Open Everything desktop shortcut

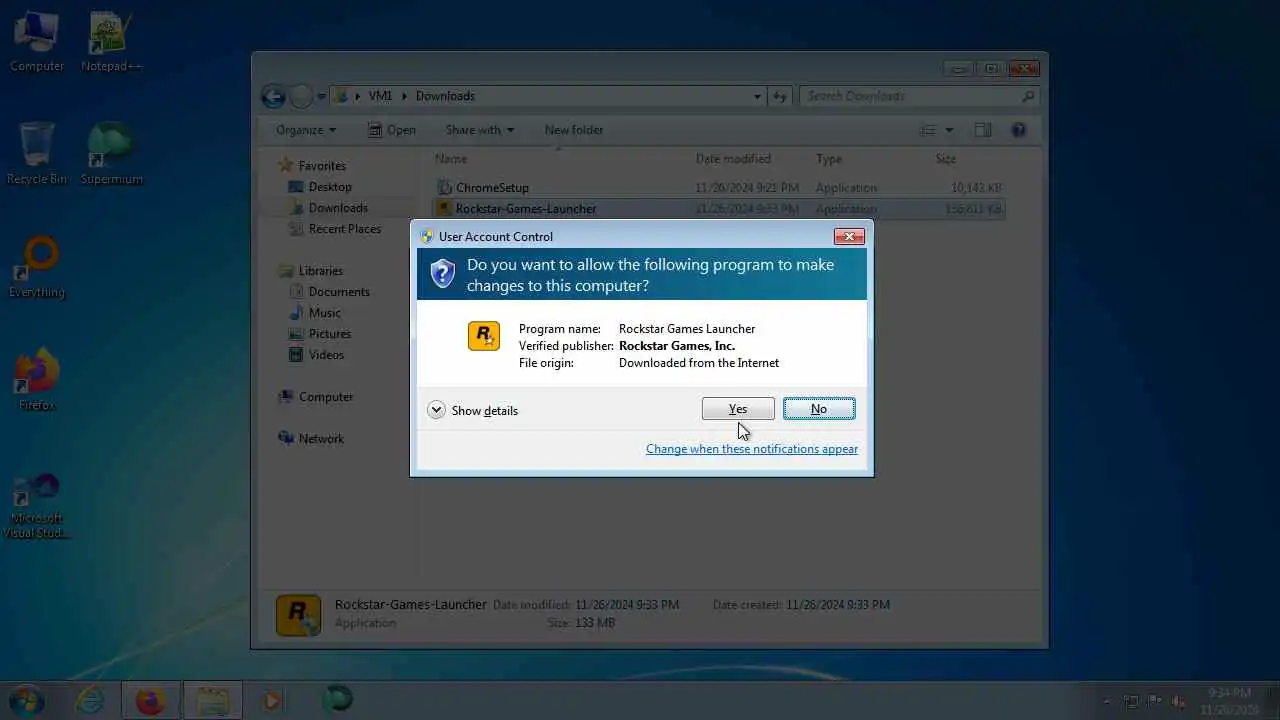37,267
